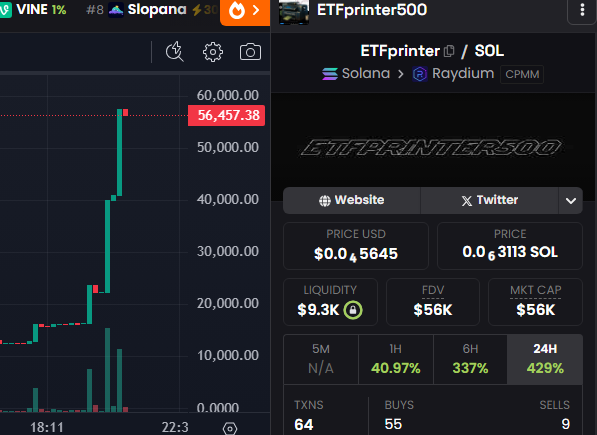
Task: Click the MKT CAP $56K box
Action: [535, 302]
